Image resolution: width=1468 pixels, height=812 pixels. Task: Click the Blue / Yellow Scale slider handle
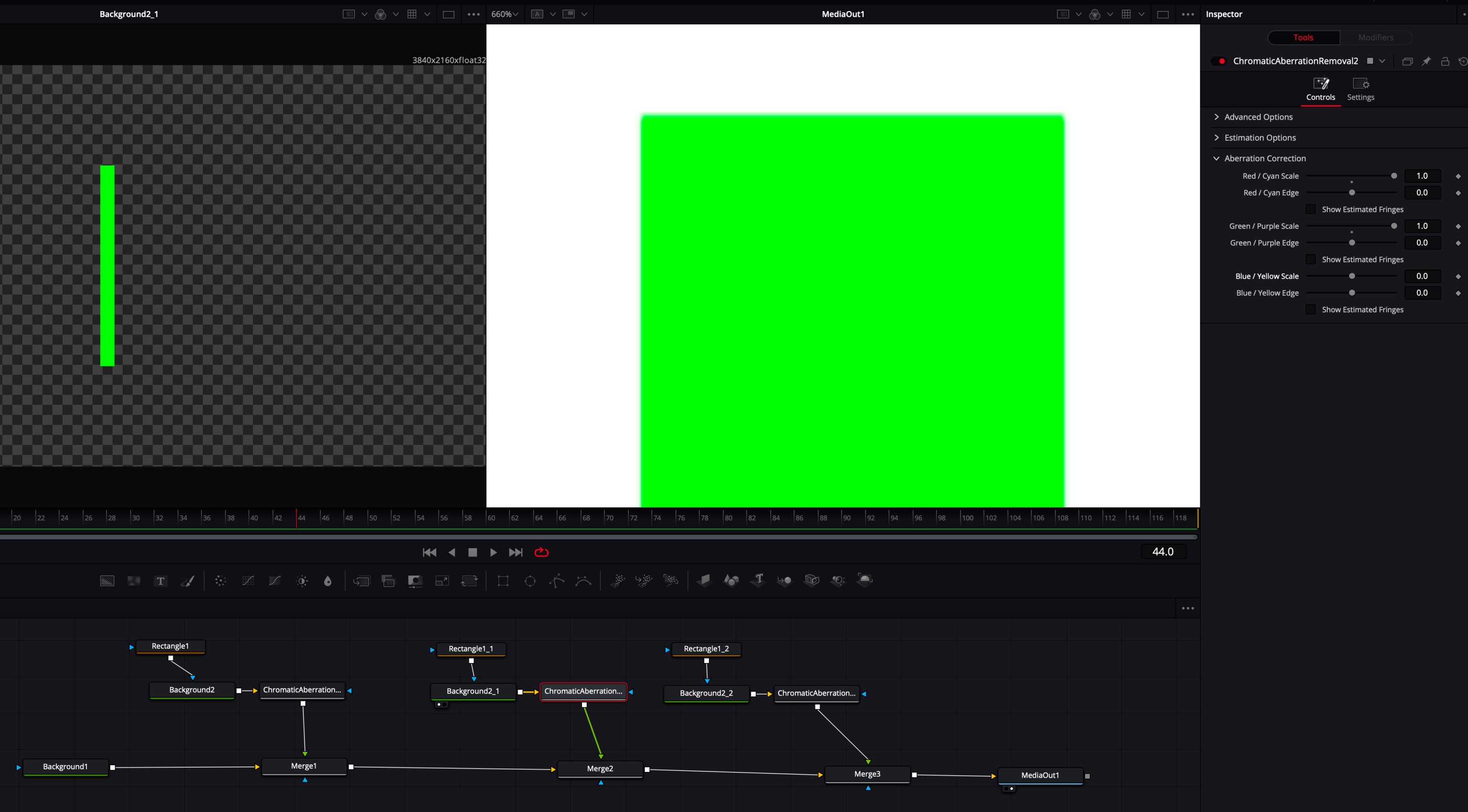(1352, 276)
